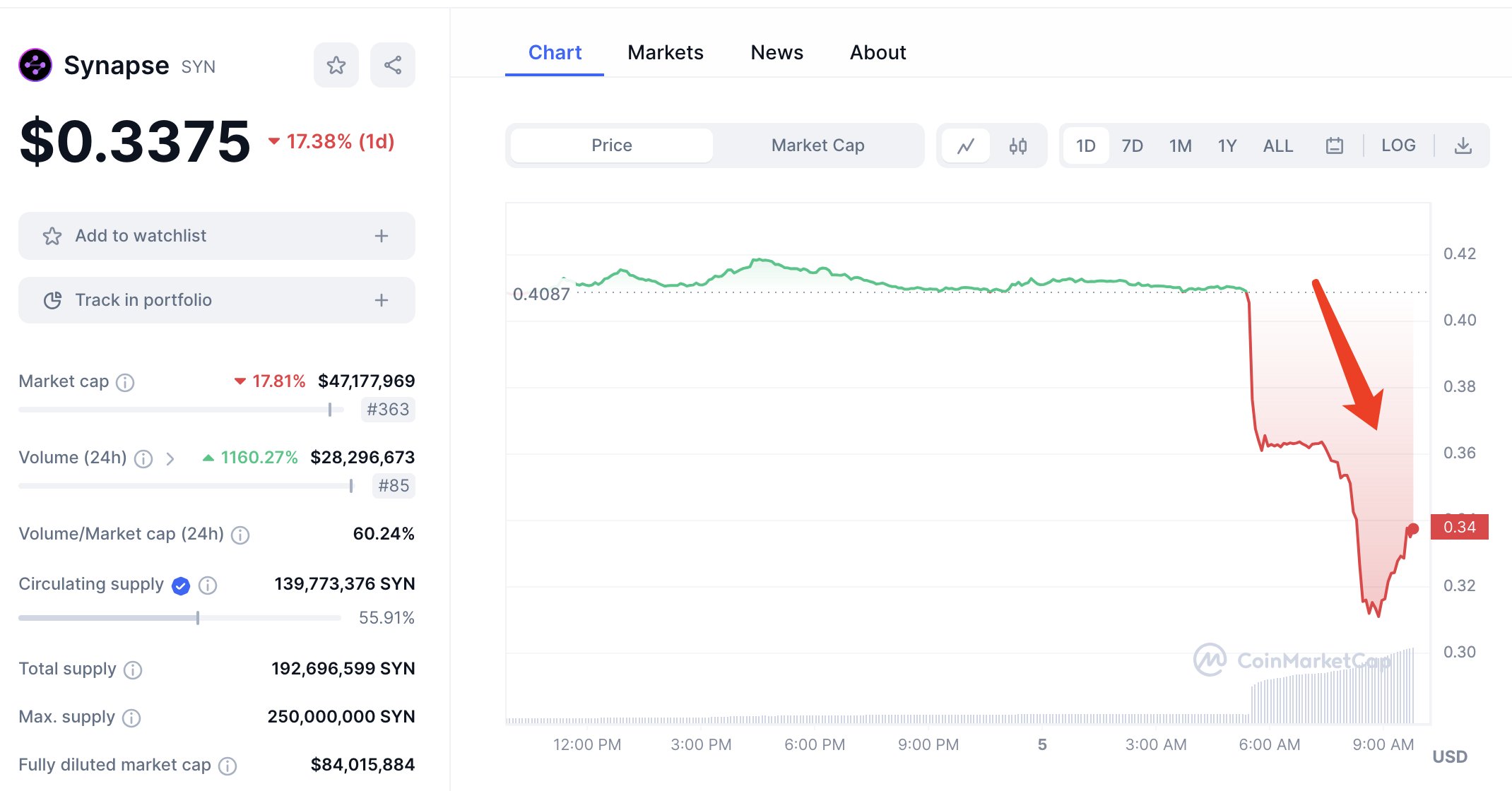The width and height of the screenshot is (1512, 791).
Task: Set chart range to 1M
Action: (x=1180, y=145)
